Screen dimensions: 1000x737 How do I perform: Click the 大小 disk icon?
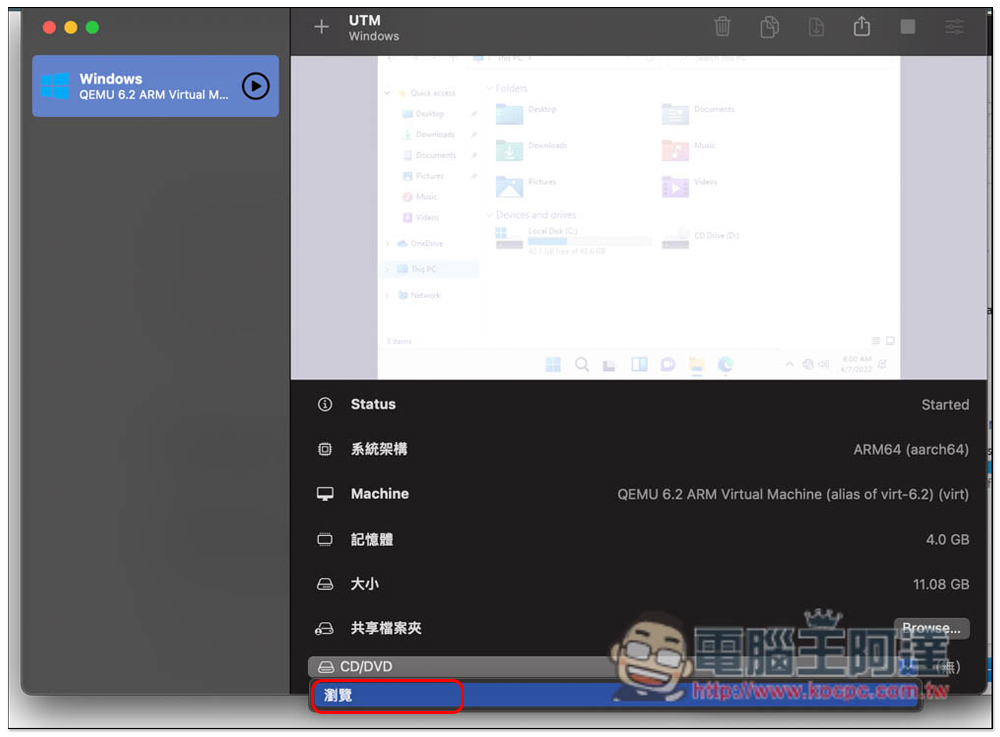325,584
